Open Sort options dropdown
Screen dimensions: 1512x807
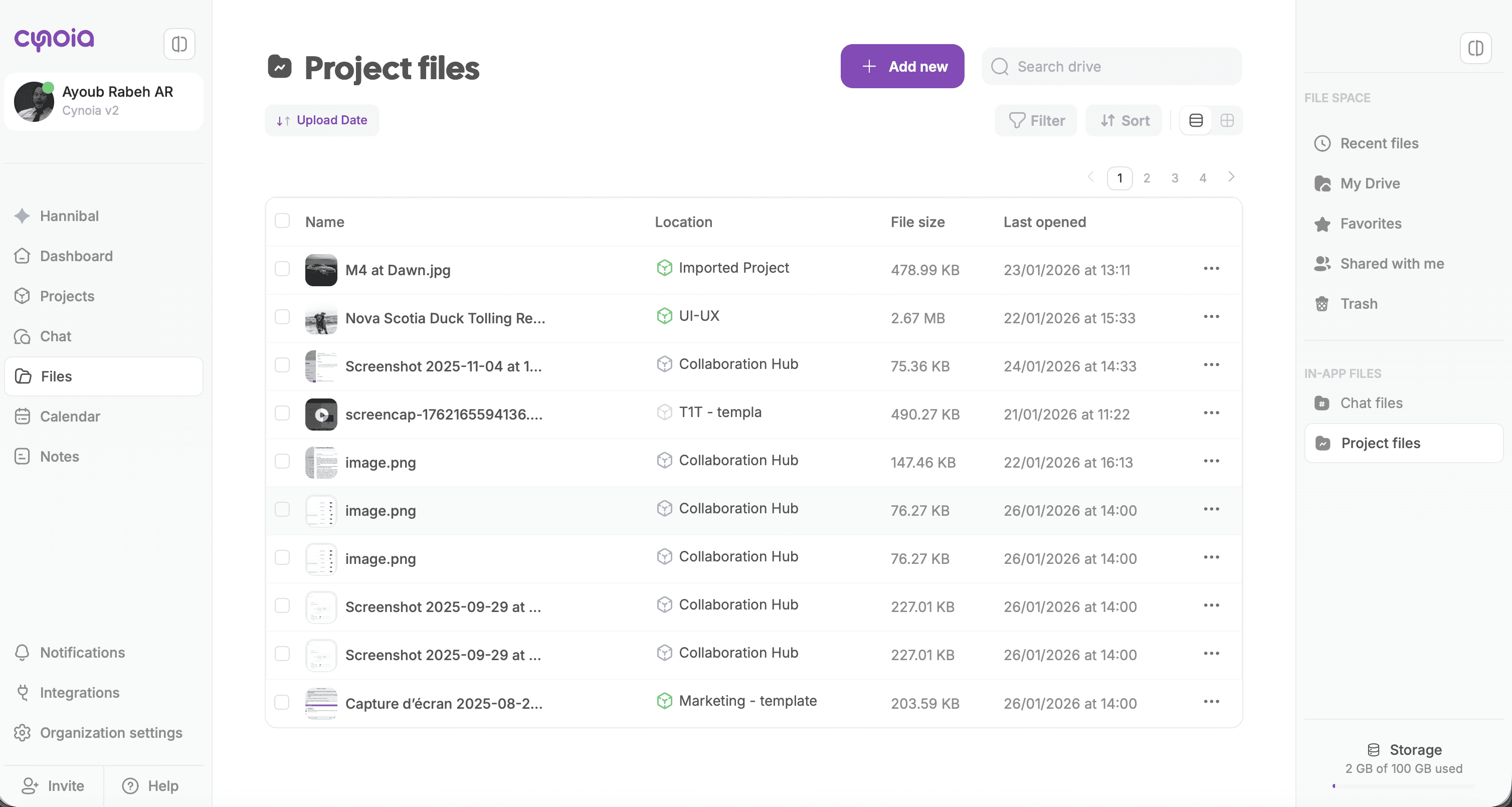click(x=1124, y=120)
